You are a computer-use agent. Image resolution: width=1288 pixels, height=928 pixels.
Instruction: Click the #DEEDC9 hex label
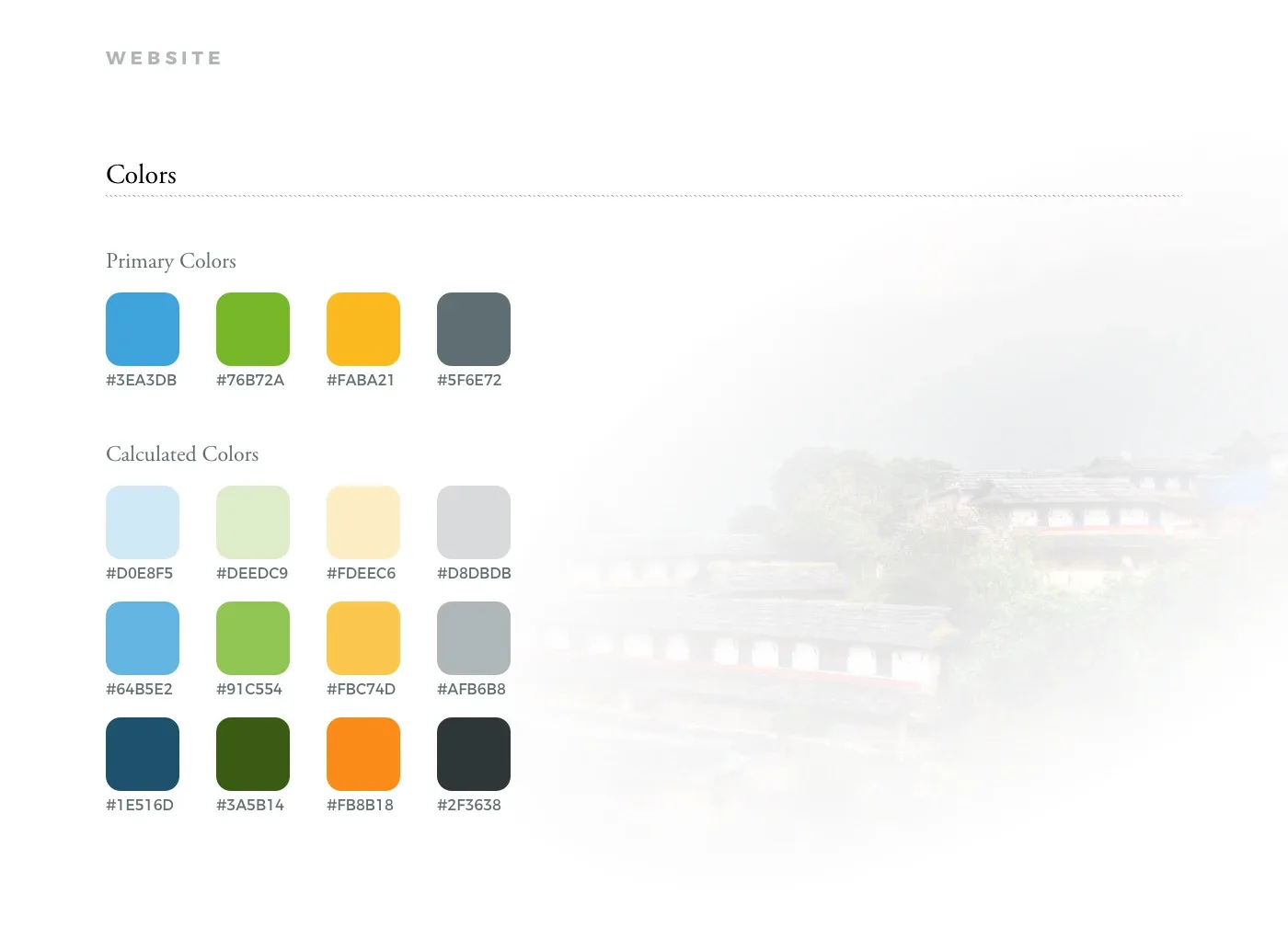point(252,573)
